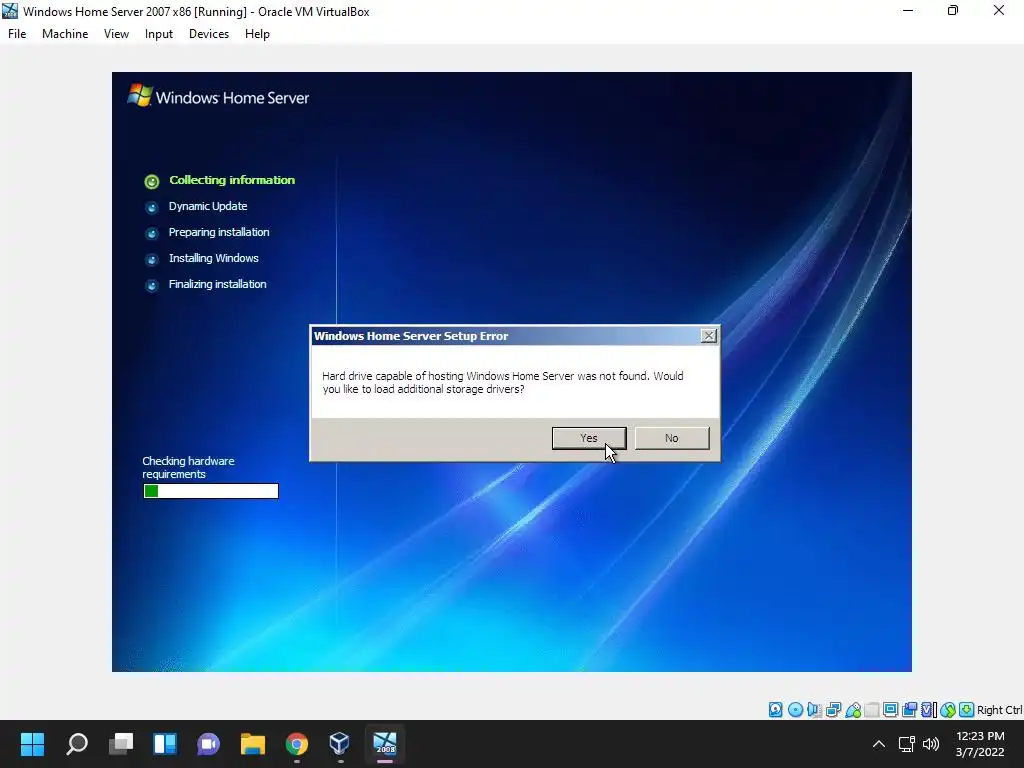
Task: Open the Help menu
Action: pos(257,34)
